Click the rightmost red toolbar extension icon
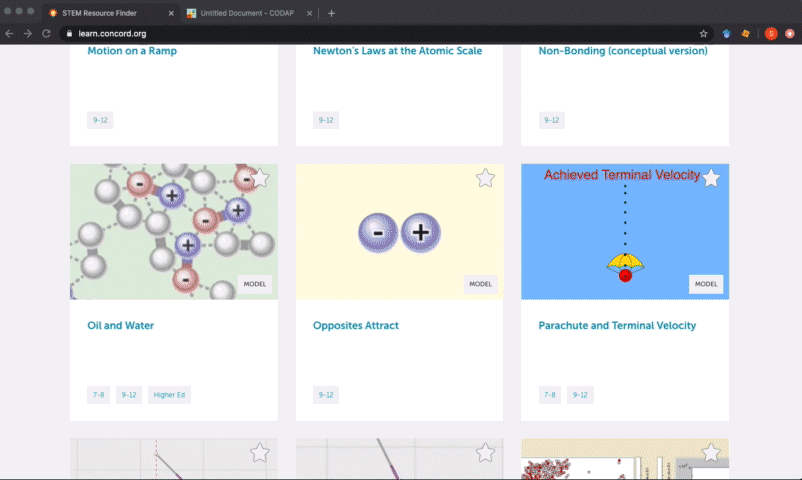 click(790, 34)
